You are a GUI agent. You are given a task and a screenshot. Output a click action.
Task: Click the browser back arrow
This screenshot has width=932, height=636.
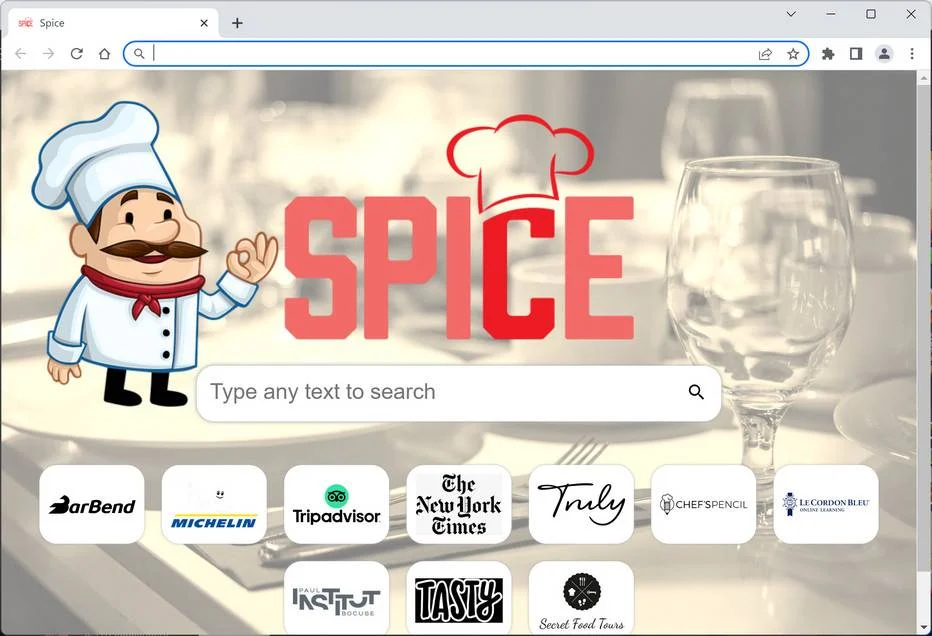(x=21, y=54)
